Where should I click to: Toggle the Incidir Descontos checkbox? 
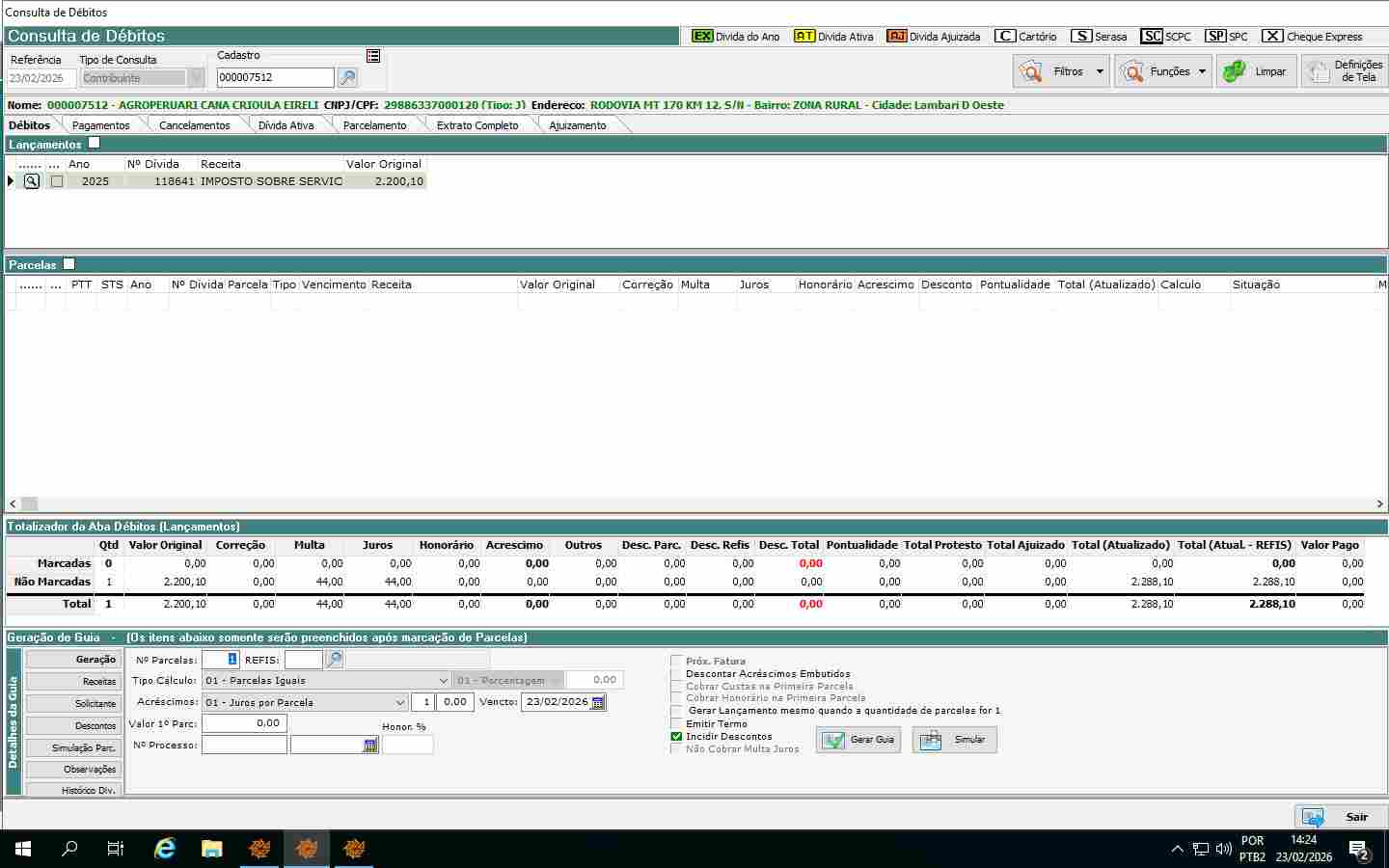click(676, 737)
